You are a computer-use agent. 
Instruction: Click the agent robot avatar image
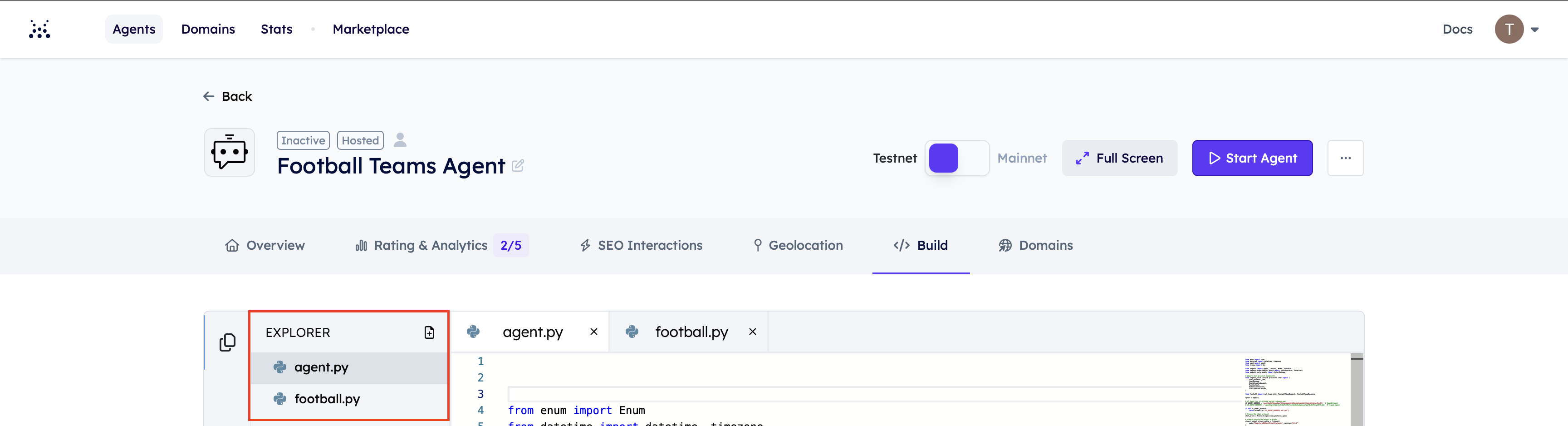coord(230,152)
